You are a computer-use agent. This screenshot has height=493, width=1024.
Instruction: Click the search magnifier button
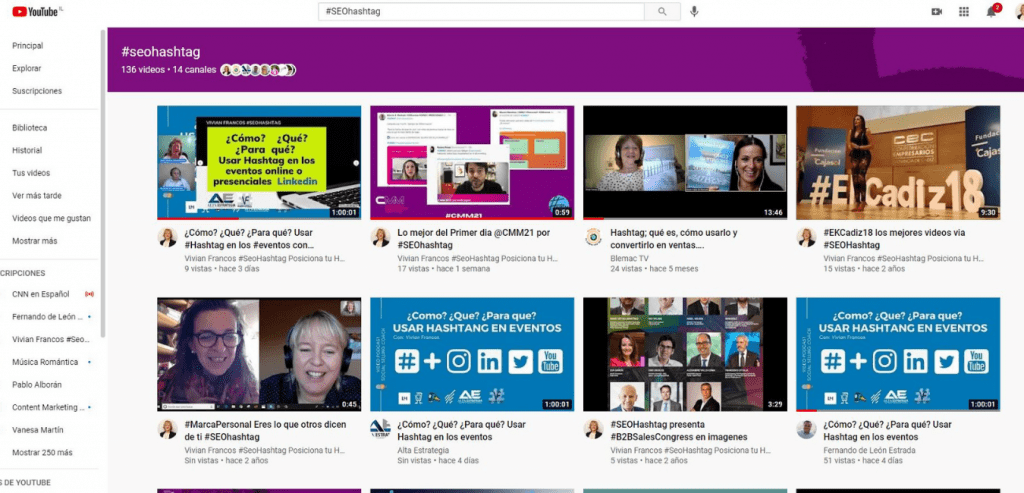662,11
